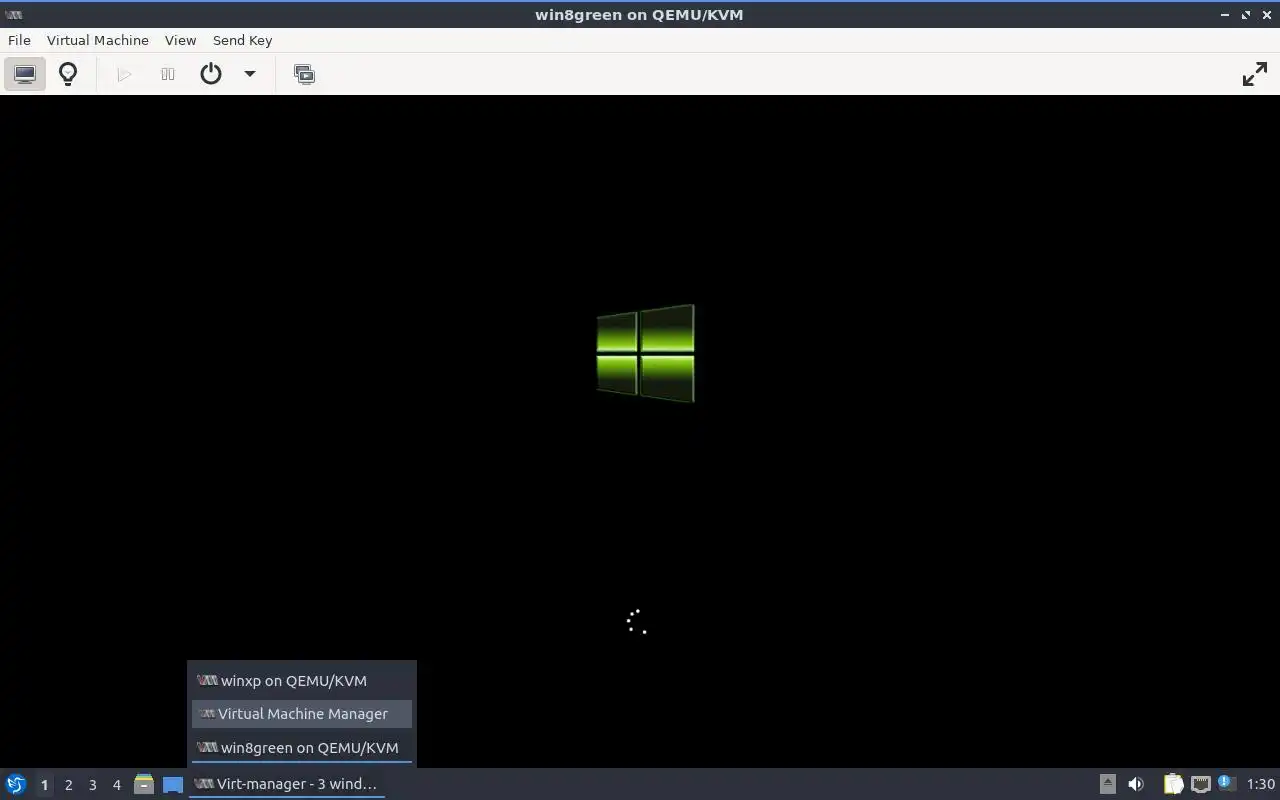Screen dimensions: 1280x800
Task: Select win8green on QEMU/KVM in popup
Action: point(302,748)
